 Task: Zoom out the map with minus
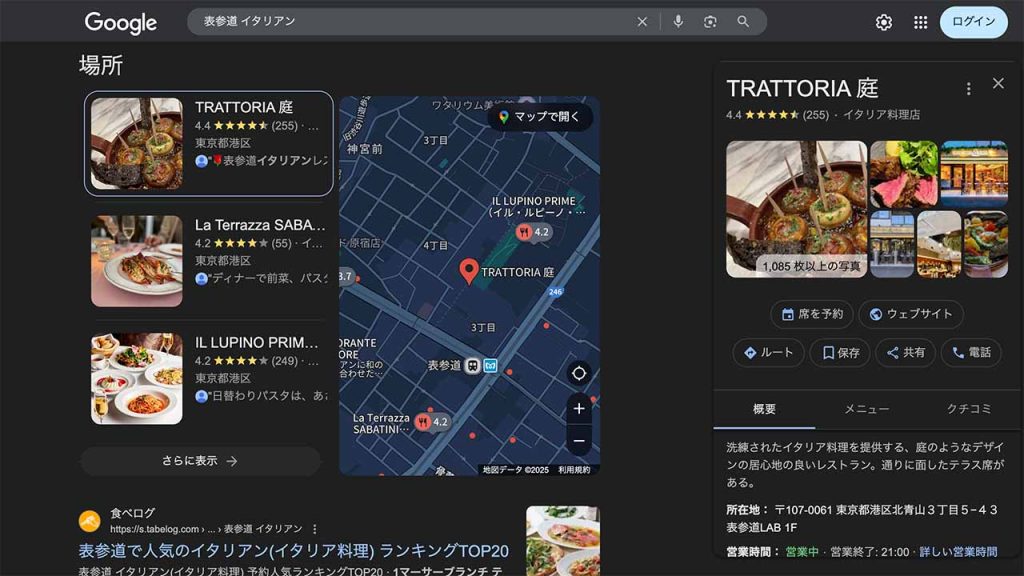click(579, 441)
